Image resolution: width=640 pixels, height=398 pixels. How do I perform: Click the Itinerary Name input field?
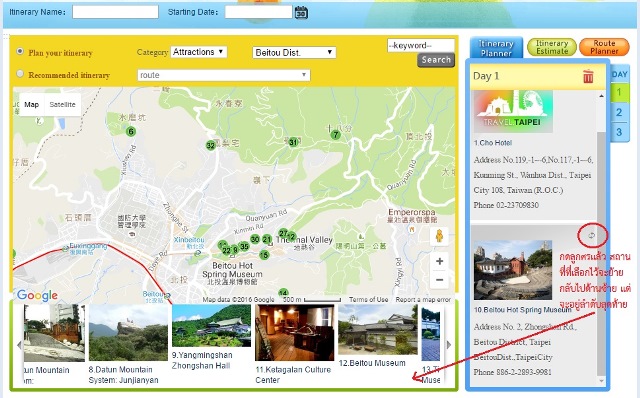click(x=116, y=12)
